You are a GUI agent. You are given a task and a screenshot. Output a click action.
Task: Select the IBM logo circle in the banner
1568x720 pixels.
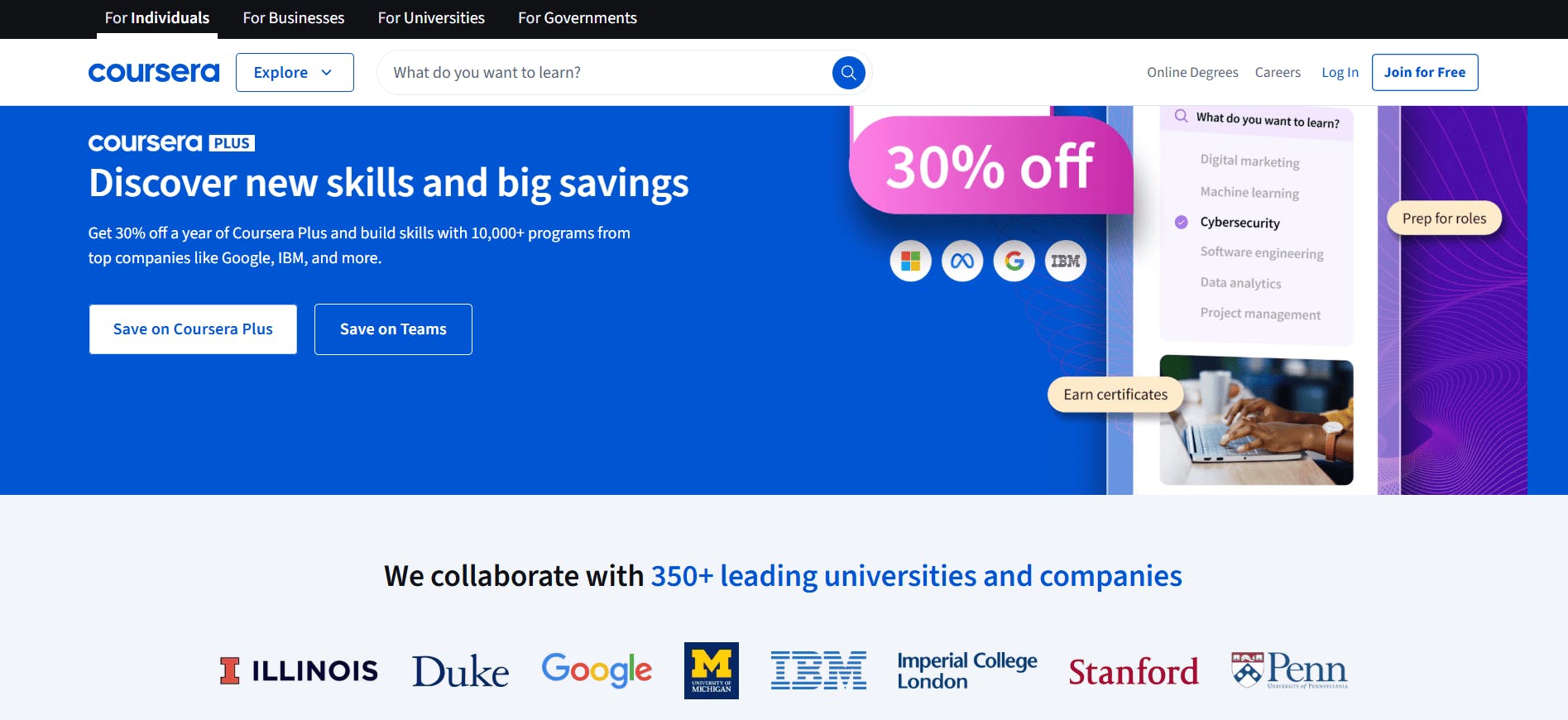click(x=1066, y=260)
